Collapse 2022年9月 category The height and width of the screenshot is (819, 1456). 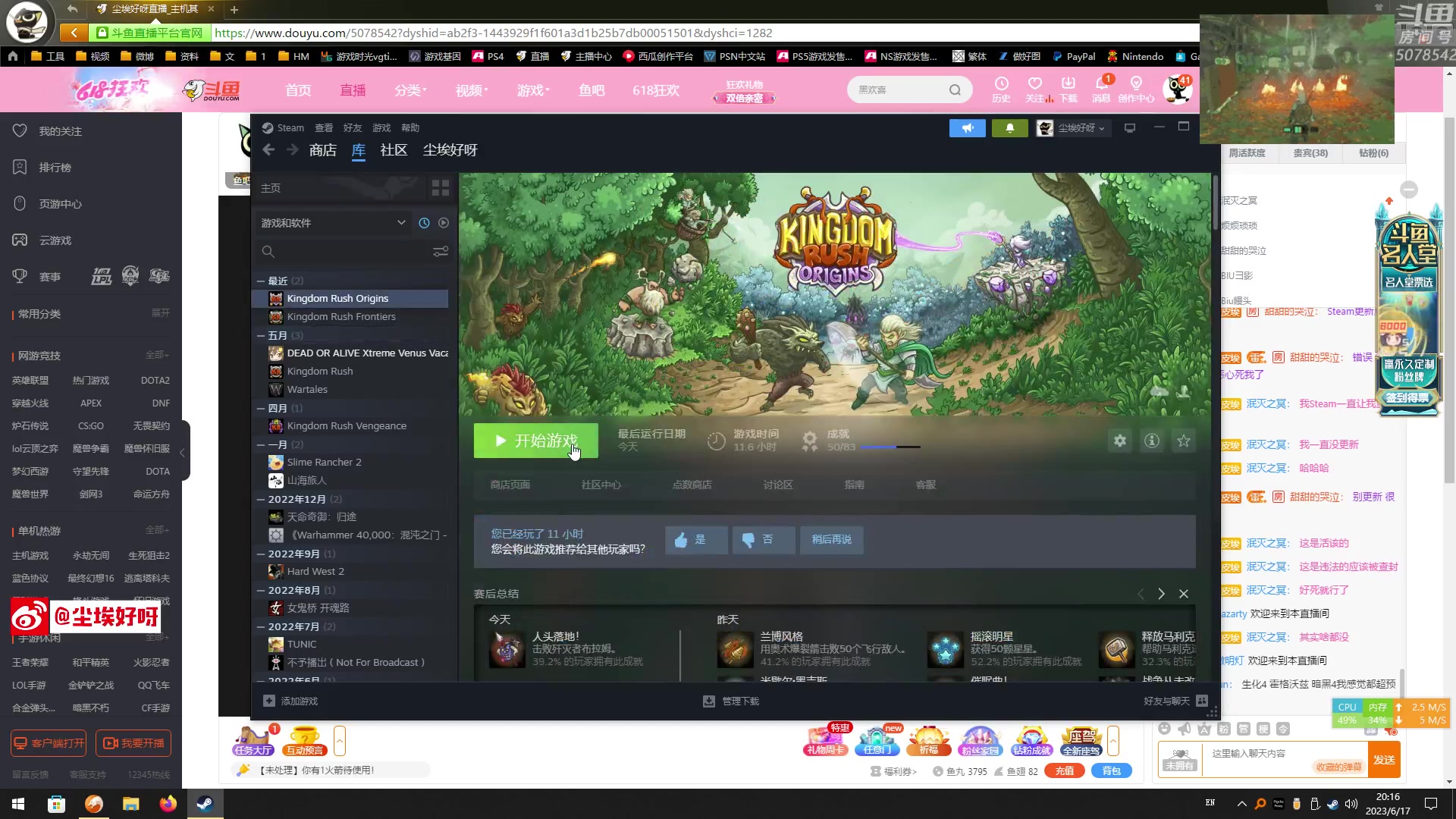pos(261,554)
